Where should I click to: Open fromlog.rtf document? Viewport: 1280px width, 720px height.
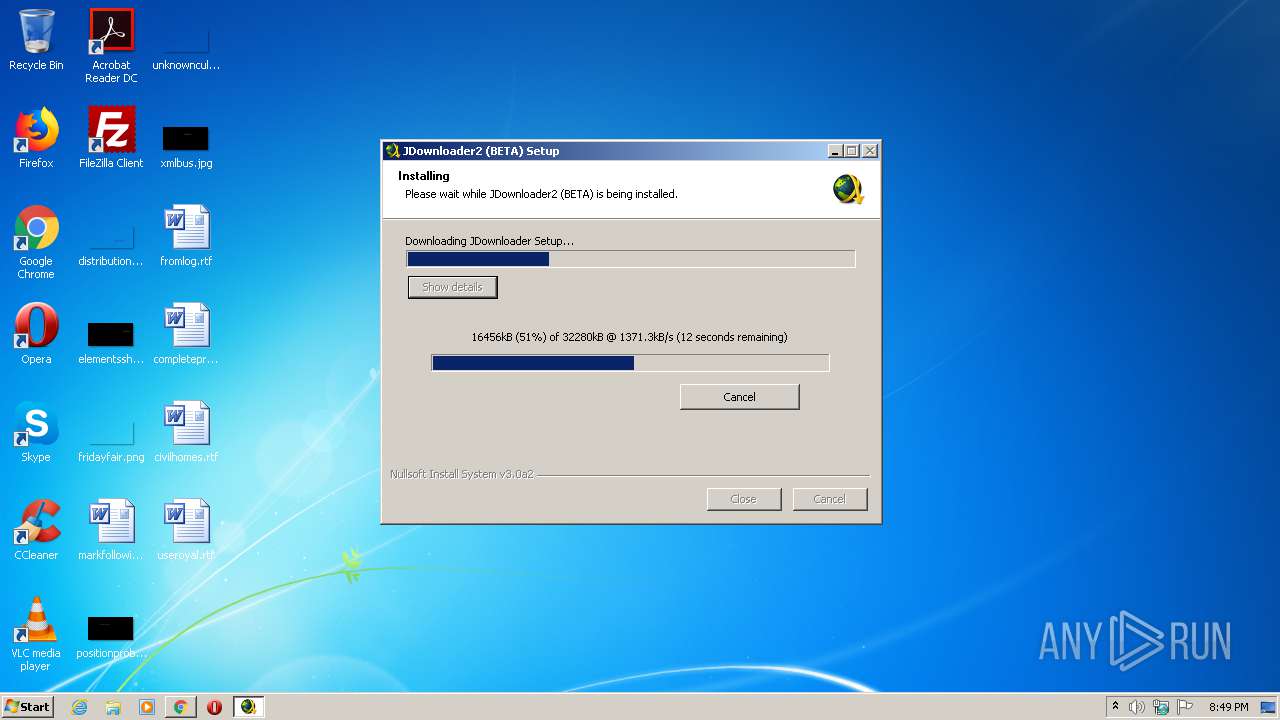[x=186, y=236]
